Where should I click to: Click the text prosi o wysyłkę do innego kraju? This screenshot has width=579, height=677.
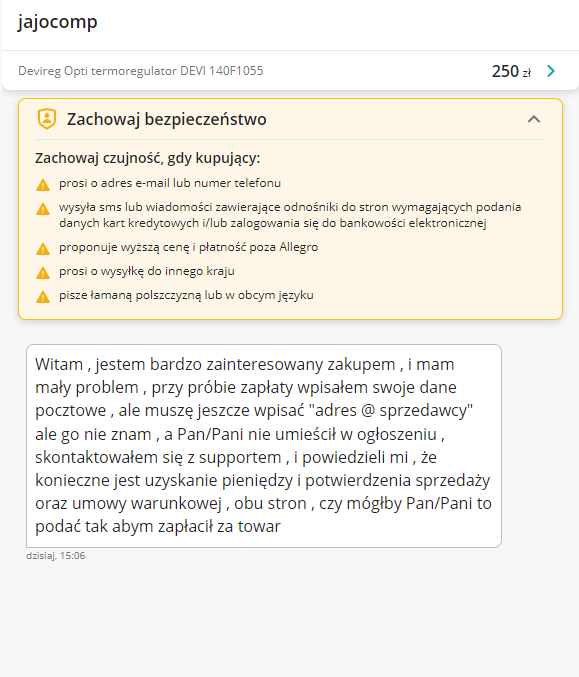click(x=147, y=271)
